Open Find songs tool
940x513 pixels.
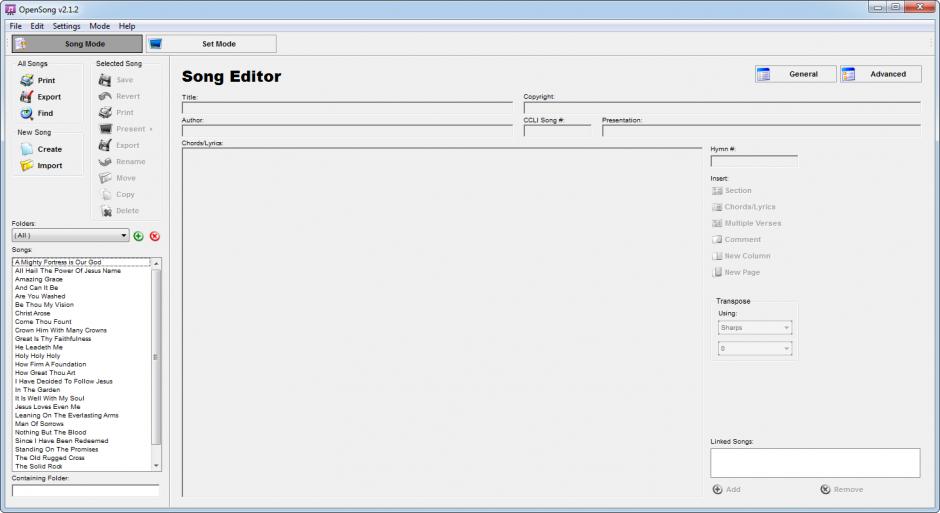tap(37, 113)
